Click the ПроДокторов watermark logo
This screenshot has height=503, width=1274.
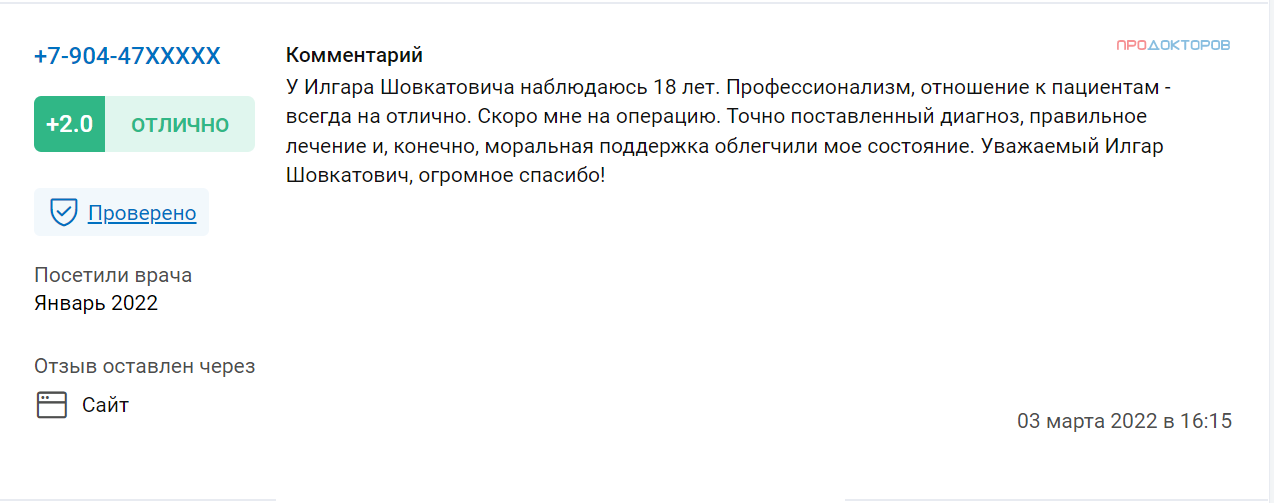tap(1173, 45)
